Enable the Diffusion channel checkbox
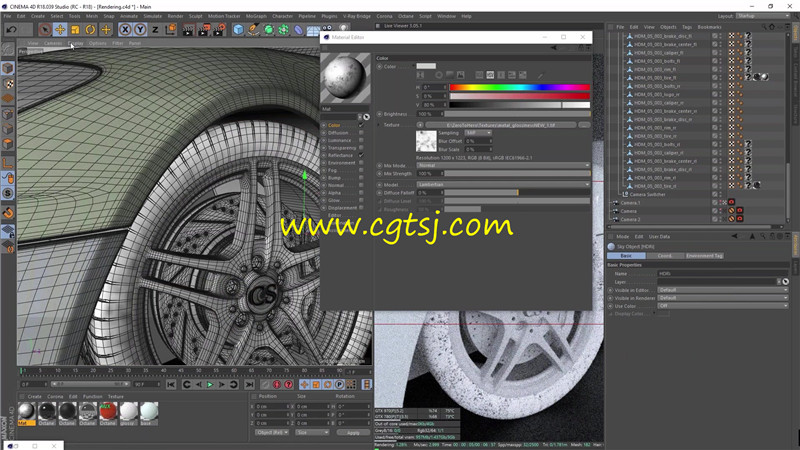800x450 pixels. pos(361,133)
